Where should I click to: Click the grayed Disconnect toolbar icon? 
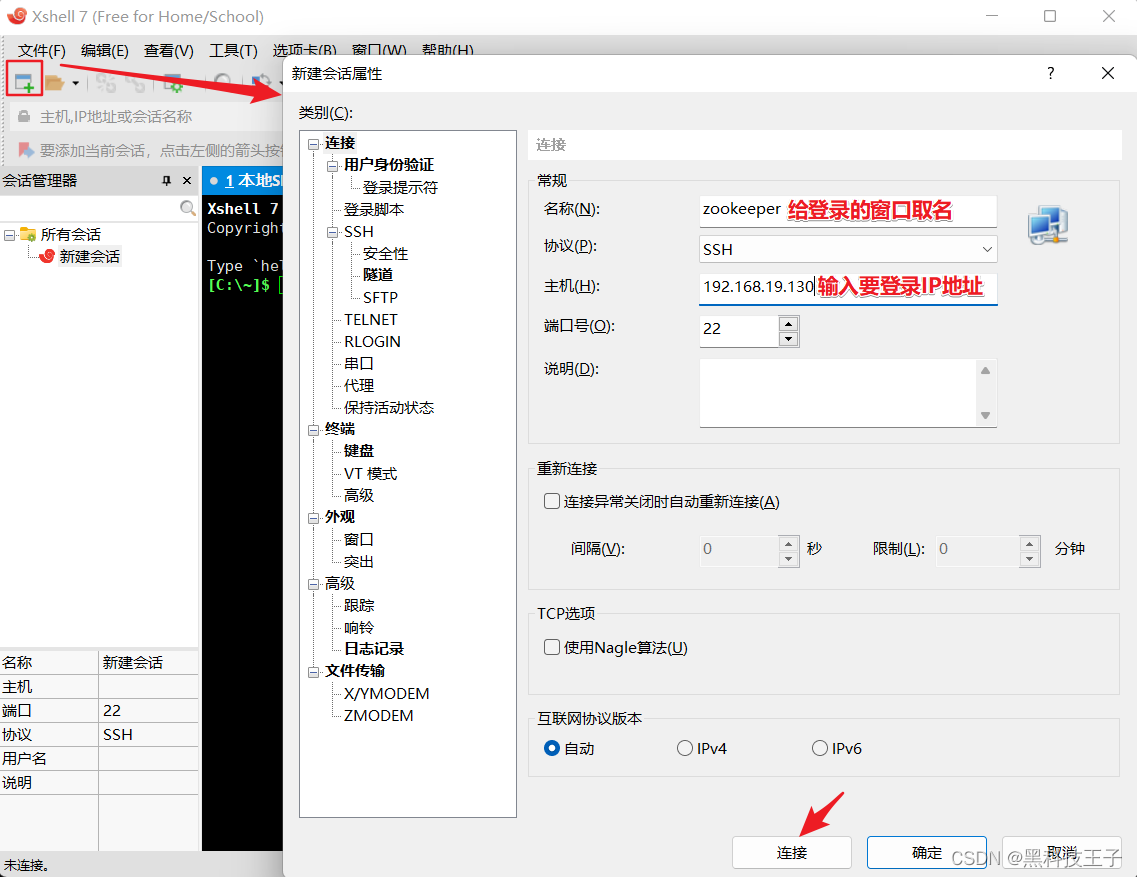[x=135, y=83]
